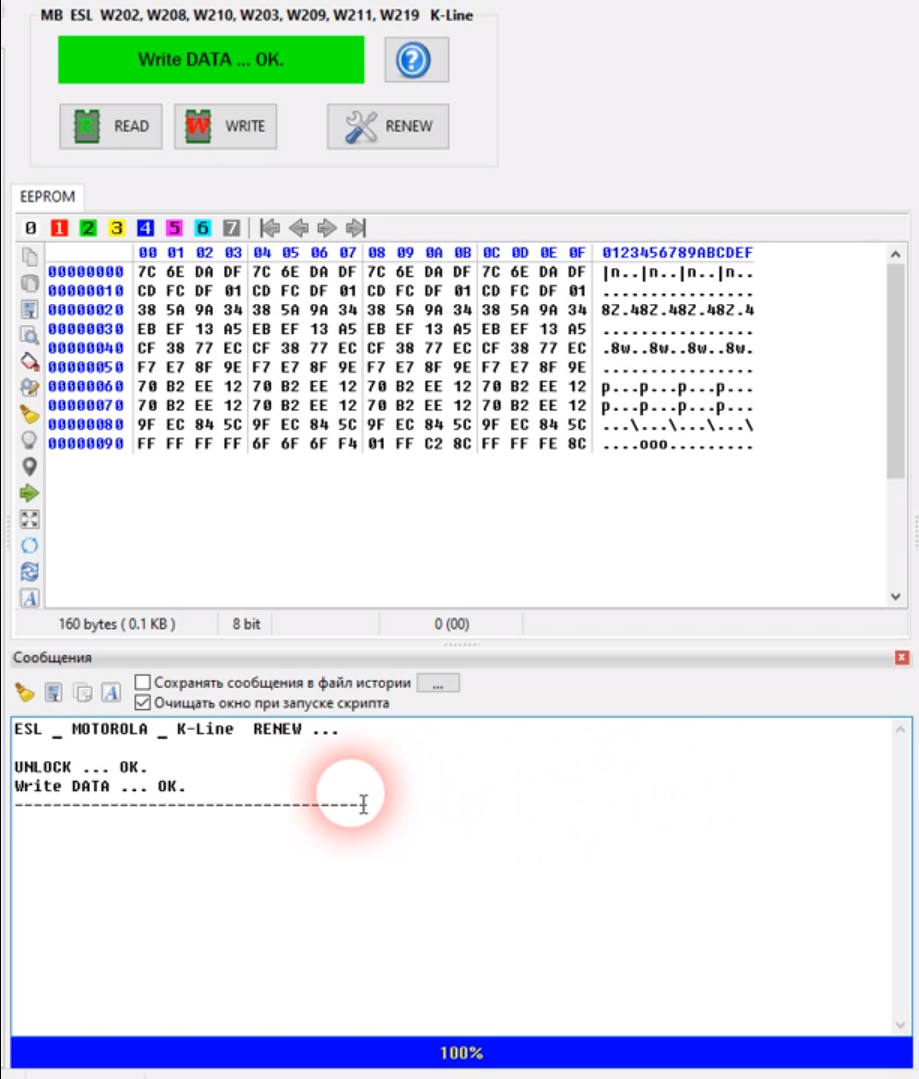Click the WRITE chip button

coord(225,126)
